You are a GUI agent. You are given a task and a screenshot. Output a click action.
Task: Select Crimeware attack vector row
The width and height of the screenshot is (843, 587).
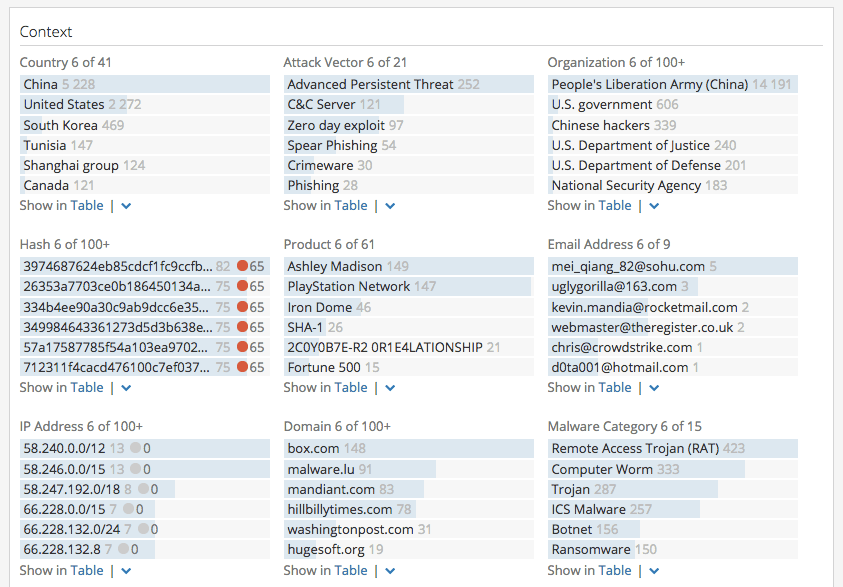tap(409, 165)
